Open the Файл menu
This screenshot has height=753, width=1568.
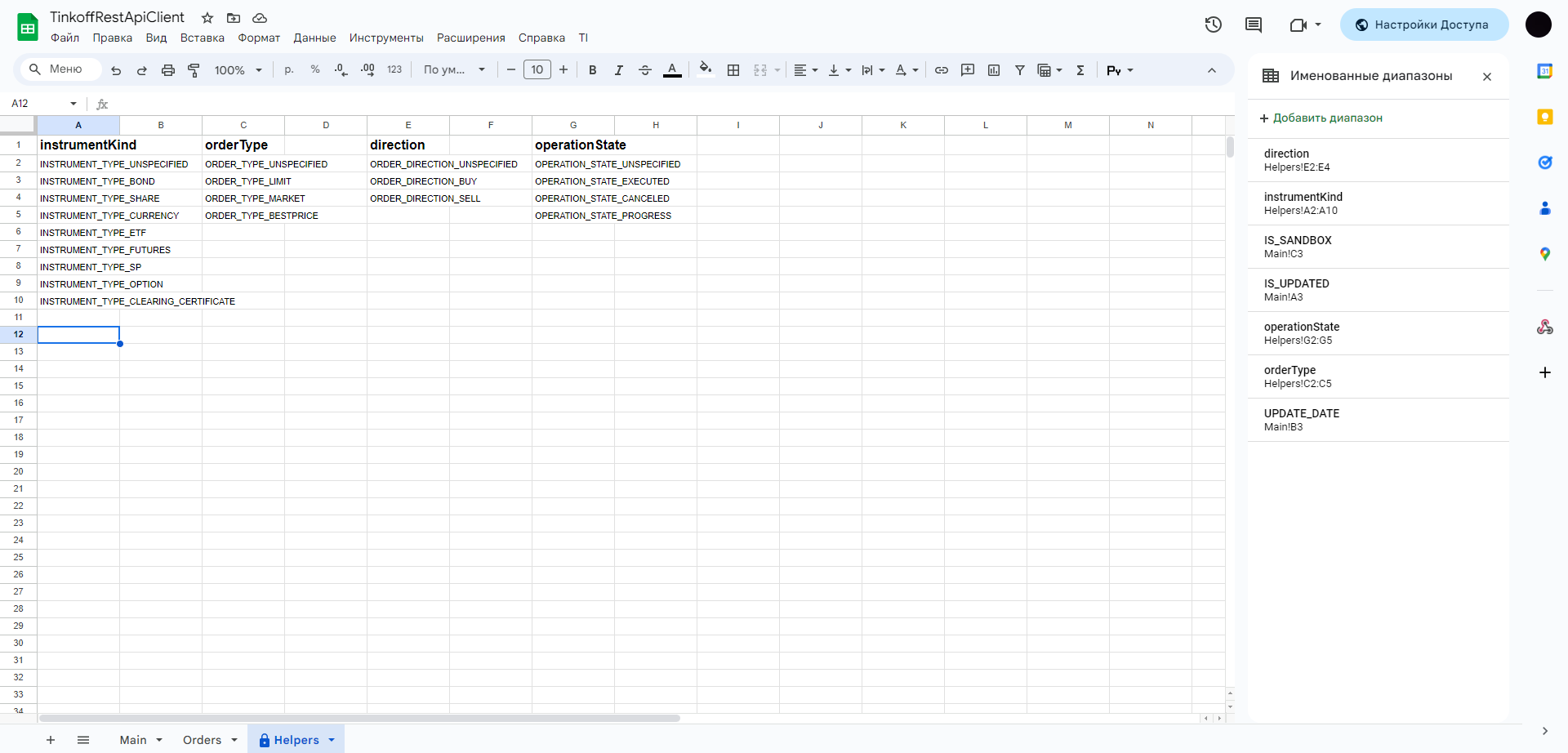click(65, 38)
